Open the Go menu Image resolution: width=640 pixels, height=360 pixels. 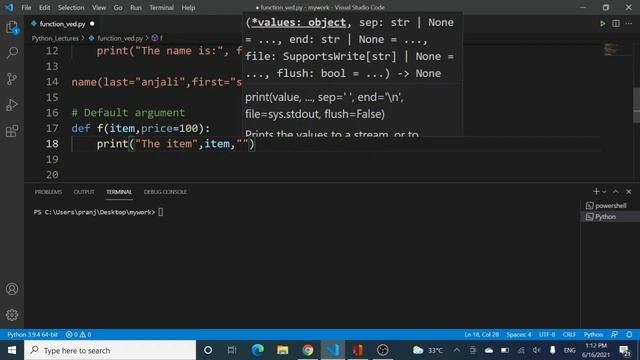[118, 7]
